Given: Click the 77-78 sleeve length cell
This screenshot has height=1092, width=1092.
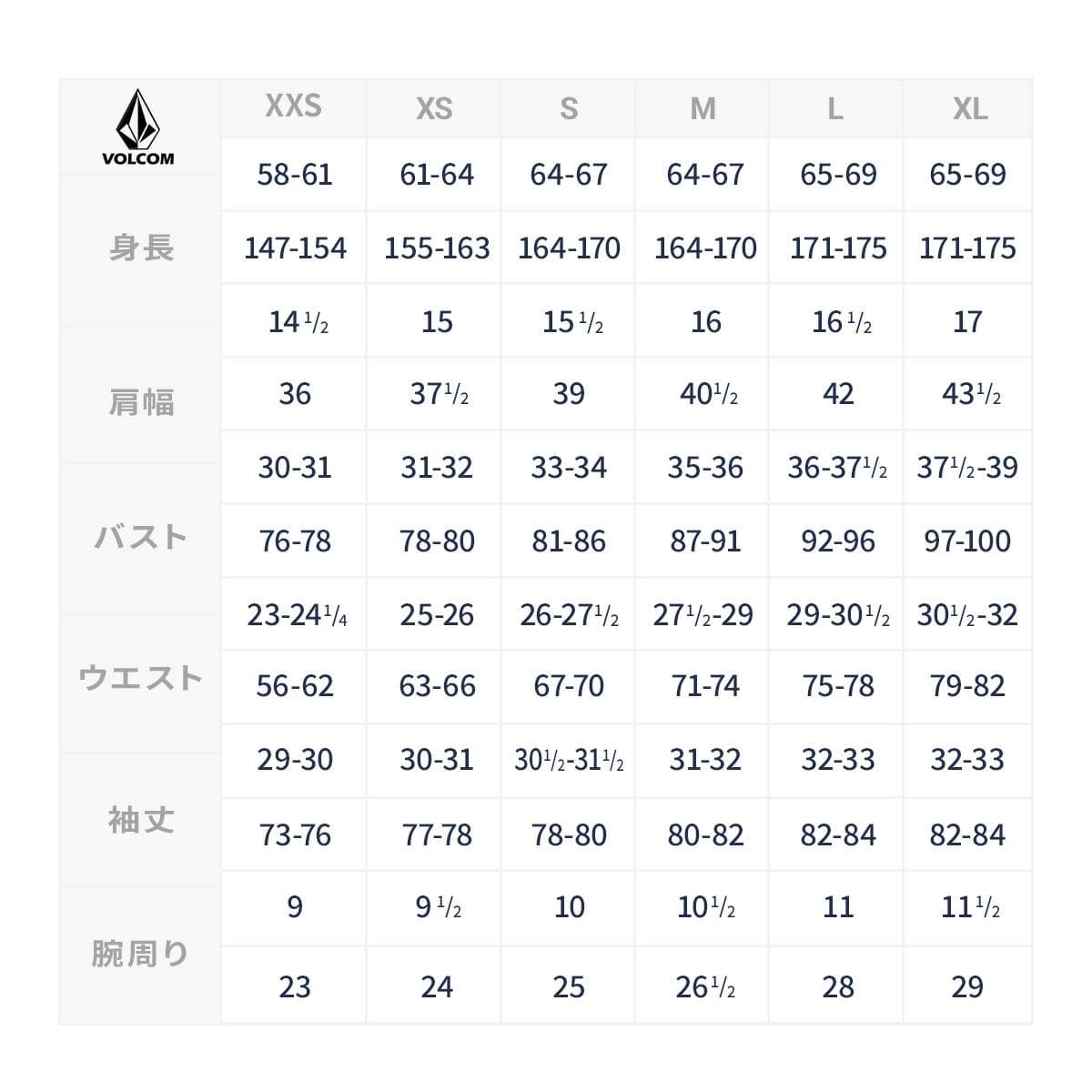Looking at the screenshot, I should (x=437, y=835).
